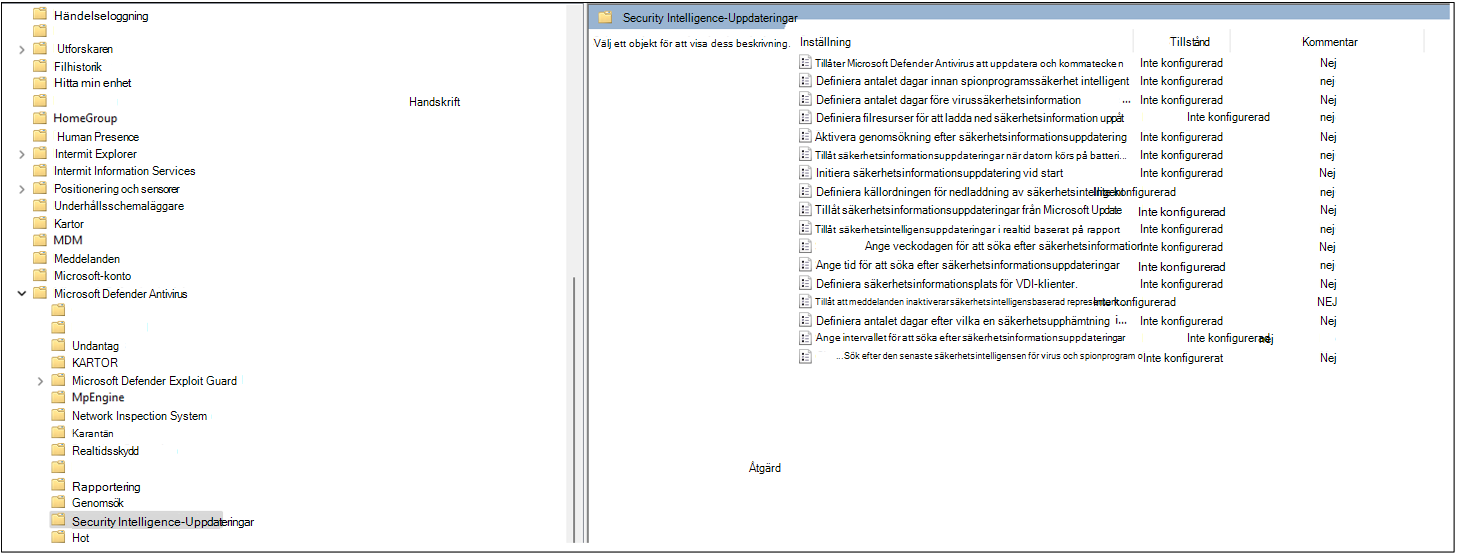The image size is (1457, 556).
Task: Click policy icon for Ange tid för att söka
Action: pyautogui.click(x=806, y=265)
